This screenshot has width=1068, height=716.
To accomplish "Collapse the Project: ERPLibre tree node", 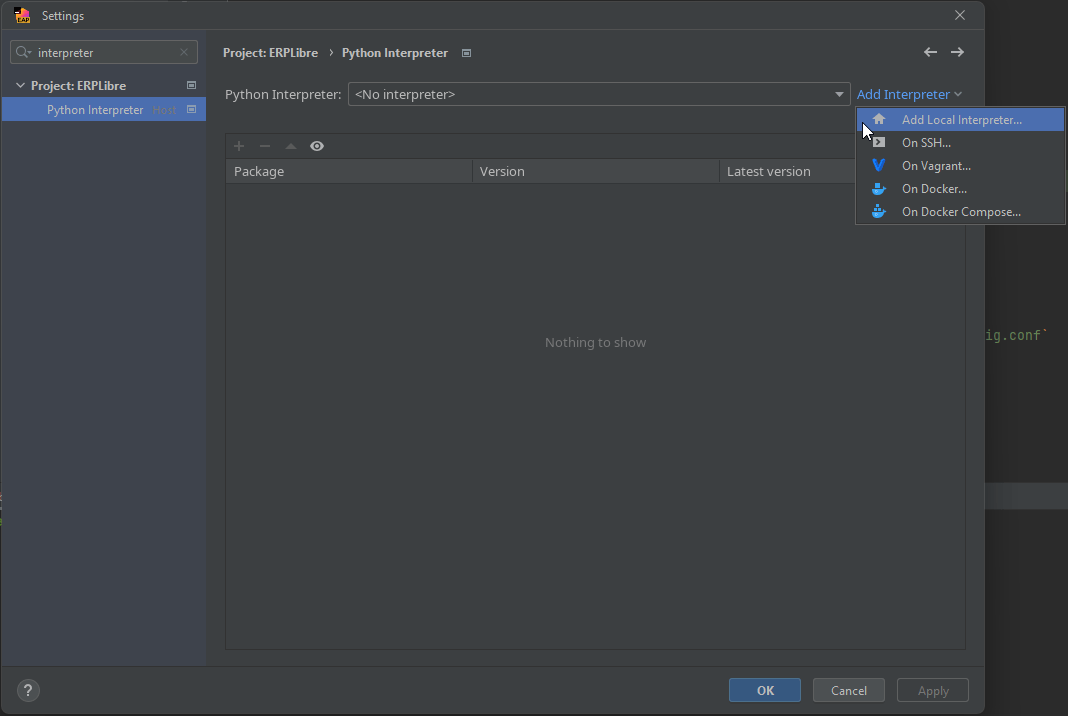I will click(x=20, y=86).
